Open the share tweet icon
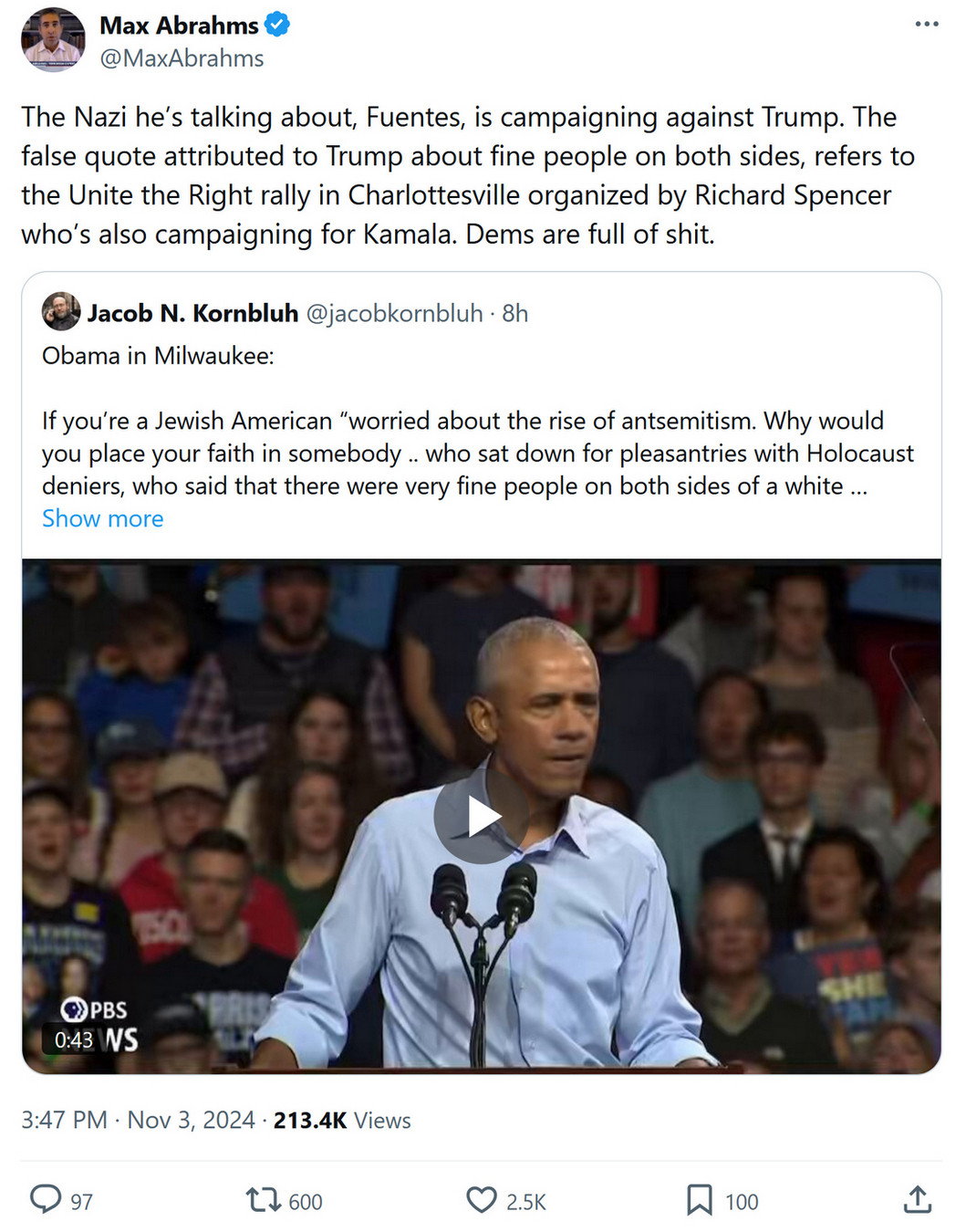Image resolution: width=966 pixels, height=1232 pixels. [x=917, y=1199]
